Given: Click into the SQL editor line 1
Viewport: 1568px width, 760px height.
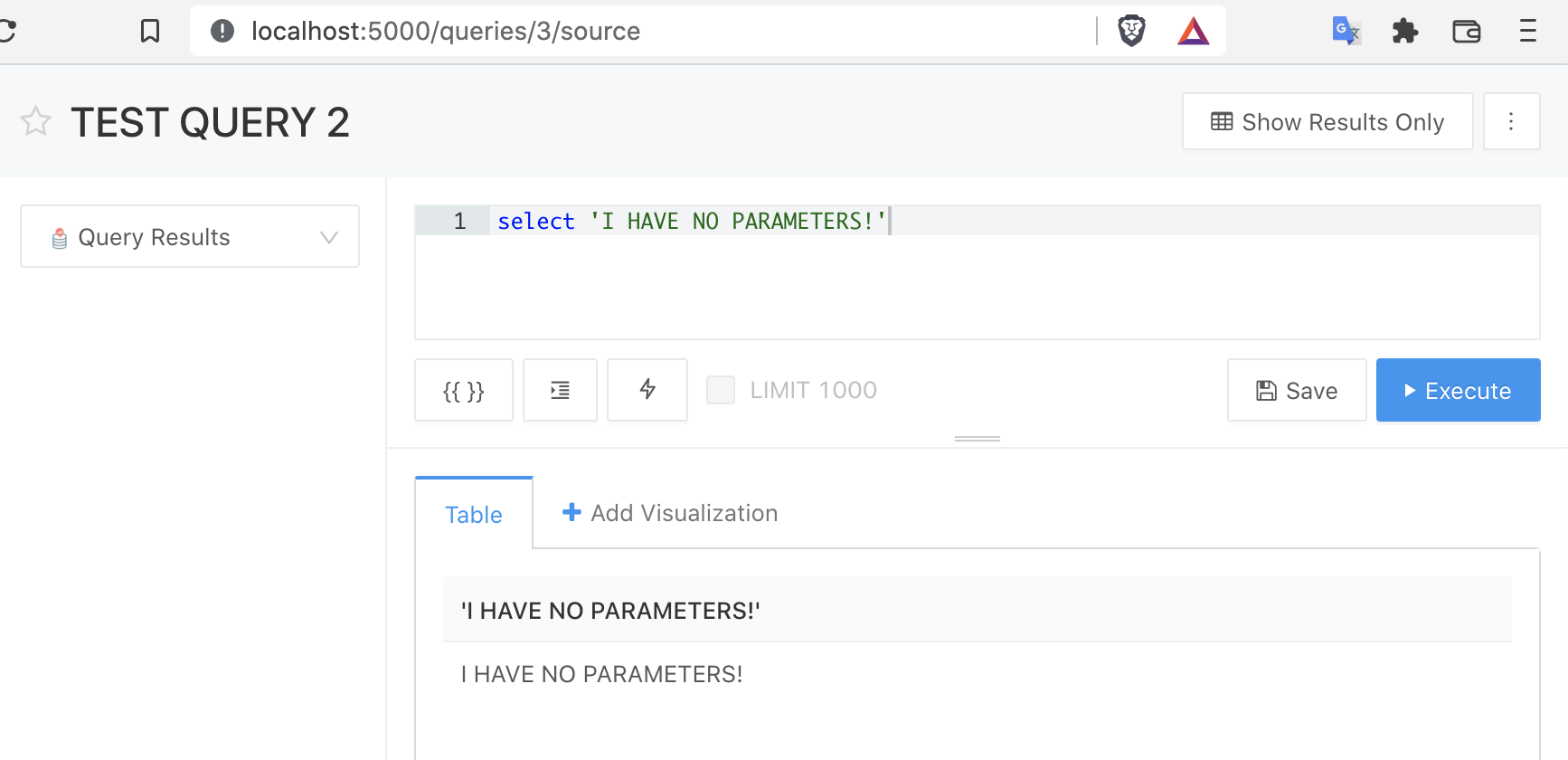Looking at the screenshot, I should coord(1015,221).
